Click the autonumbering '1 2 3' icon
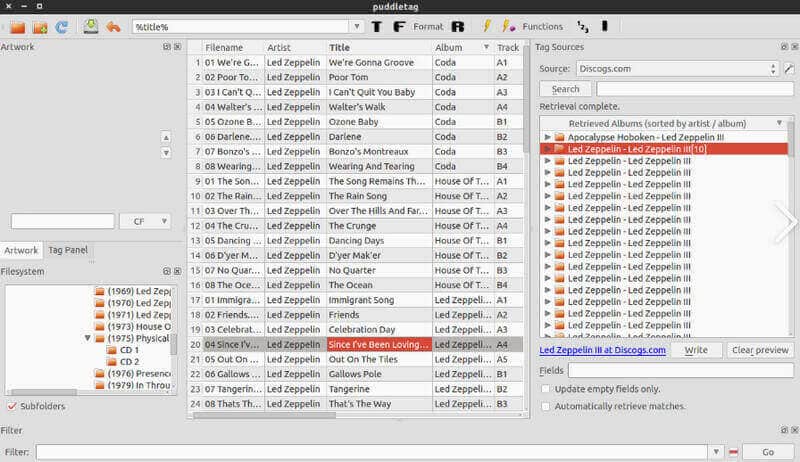 [583, 27]
